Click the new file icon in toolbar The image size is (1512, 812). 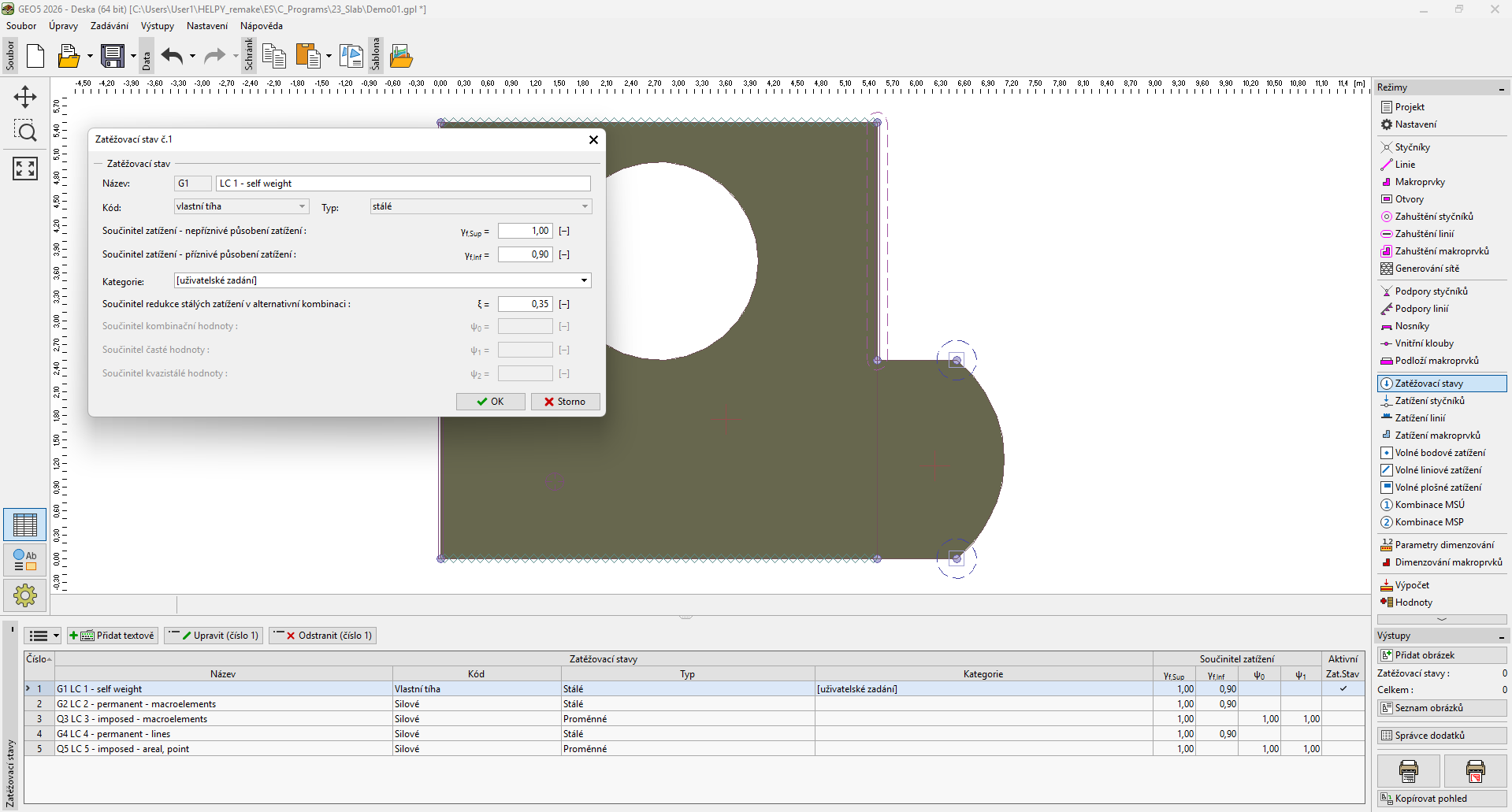pyautogui.click(x=35, y=56)
